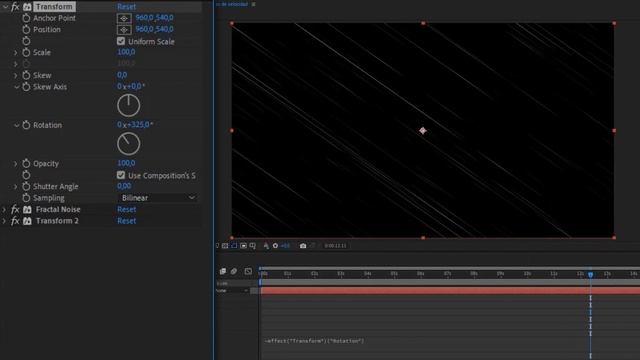The height and width of the screenshot is (360, 640).
Task: Click the Anchor Point 960,0,540,0 value
Action: click(x=155, y=18)
